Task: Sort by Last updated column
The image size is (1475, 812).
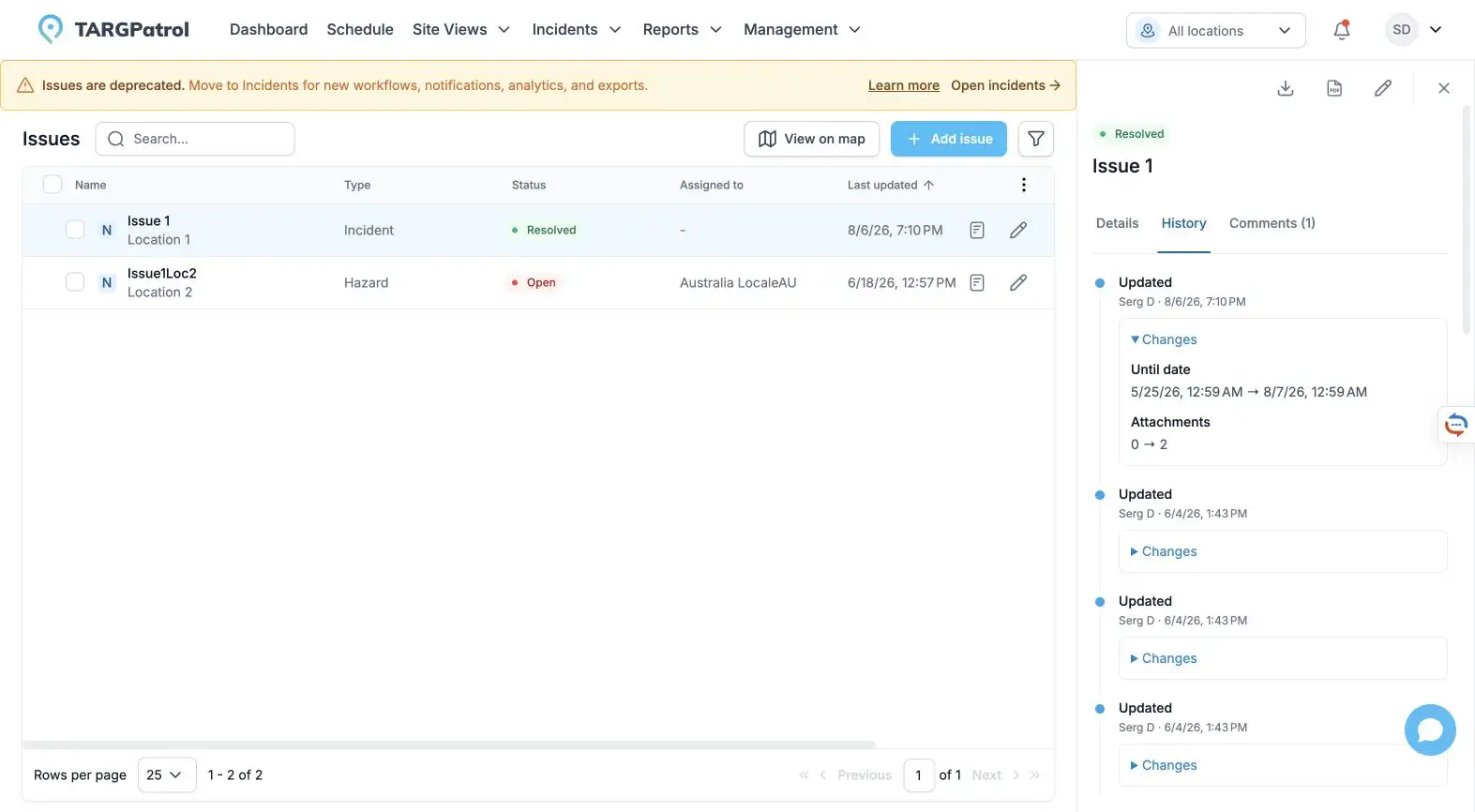Action: coord(891,185)
